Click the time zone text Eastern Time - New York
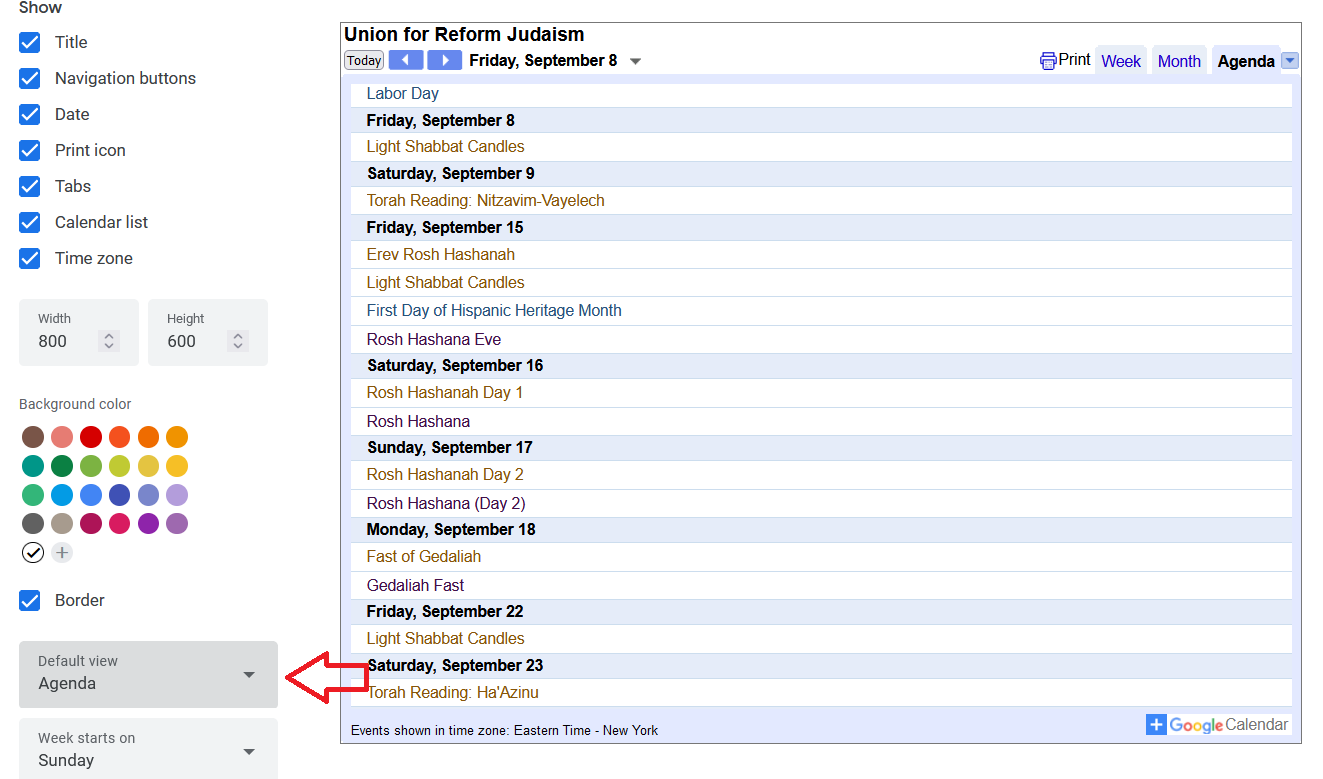 [x=586, y=730]
